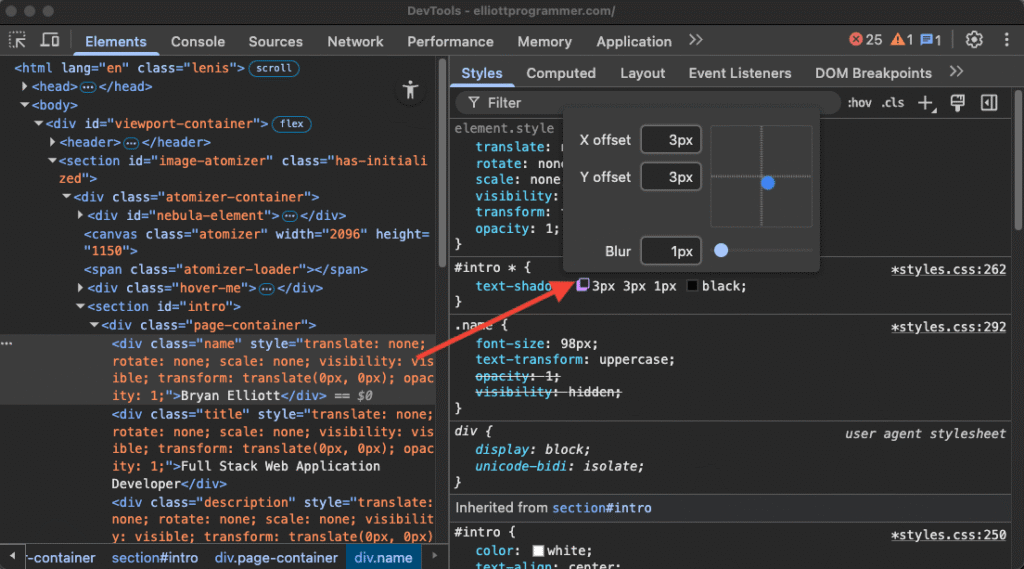
Task: Click the red error count indicator
Action: [865, 40]
